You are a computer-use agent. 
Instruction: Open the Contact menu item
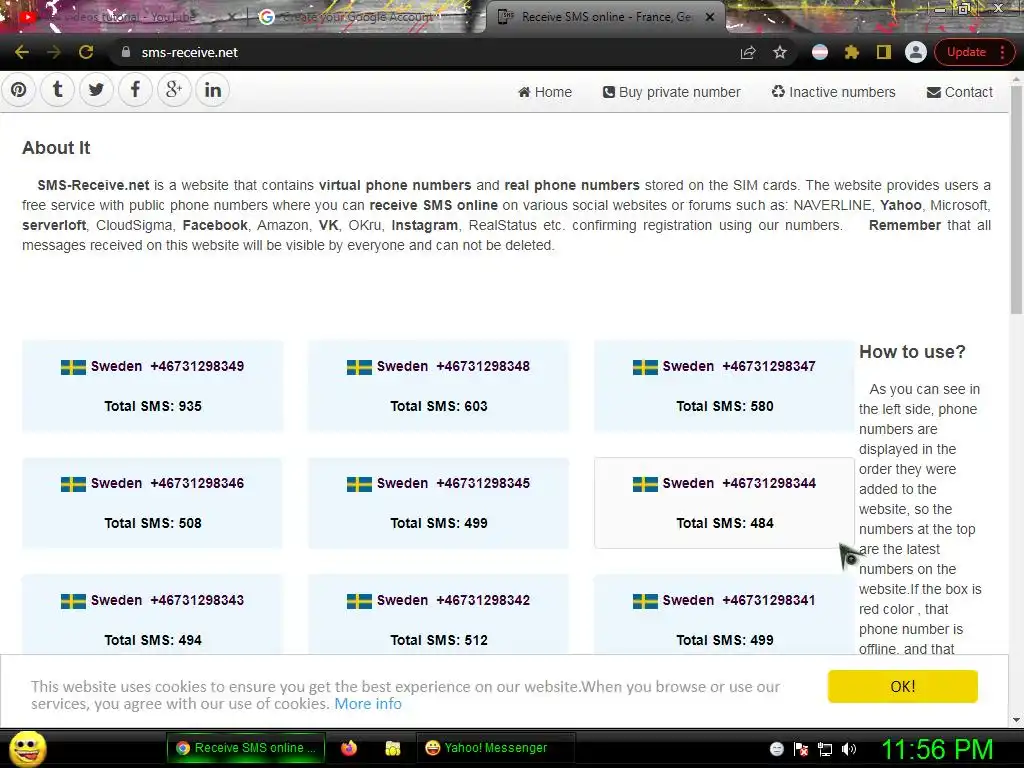click(960, 92)
